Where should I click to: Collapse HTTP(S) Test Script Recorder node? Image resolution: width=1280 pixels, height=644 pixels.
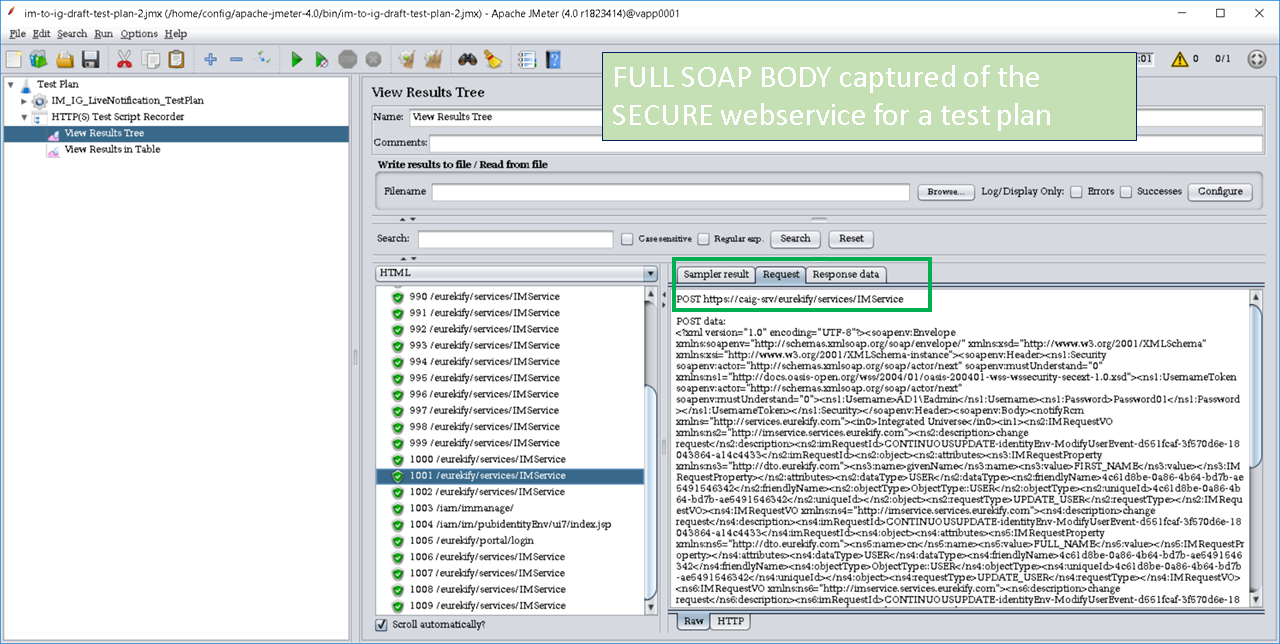pyautogui.click(x=24, y=117)
